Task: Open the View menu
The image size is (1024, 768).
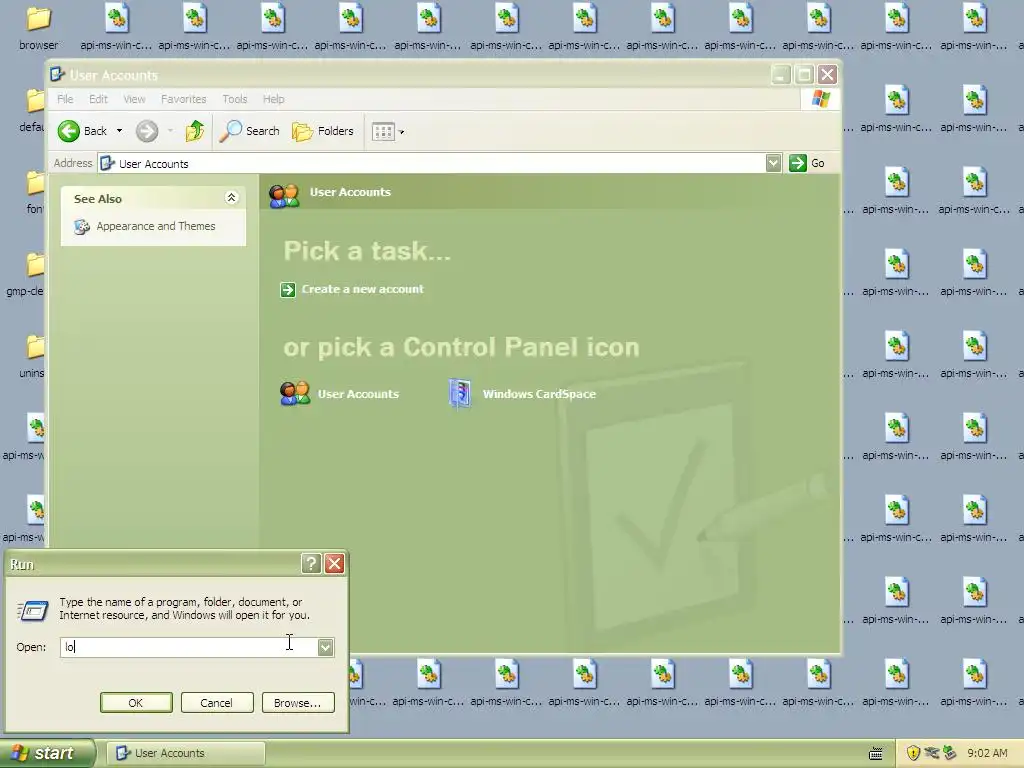Action: pyautogui.click(x=135, y=99)
